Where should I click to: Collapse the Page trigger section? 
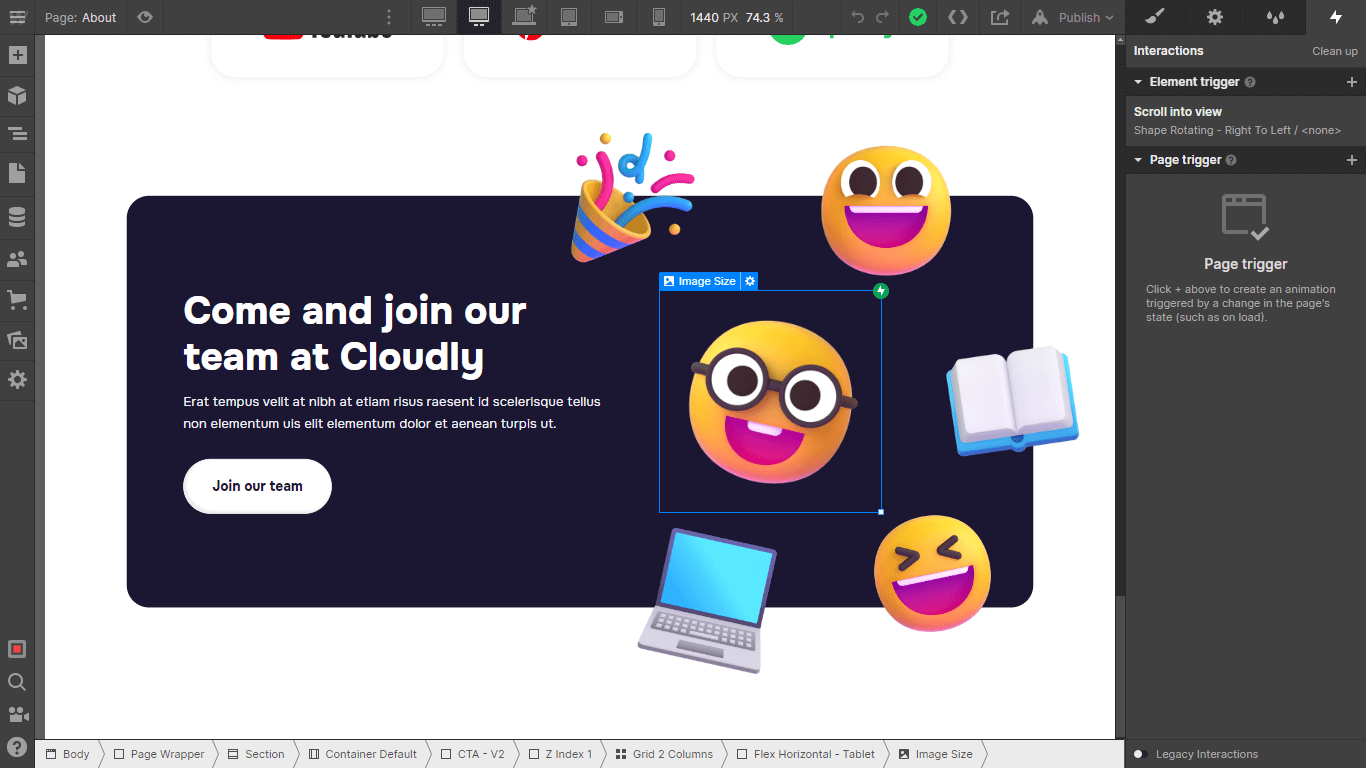coord(1138,160)
